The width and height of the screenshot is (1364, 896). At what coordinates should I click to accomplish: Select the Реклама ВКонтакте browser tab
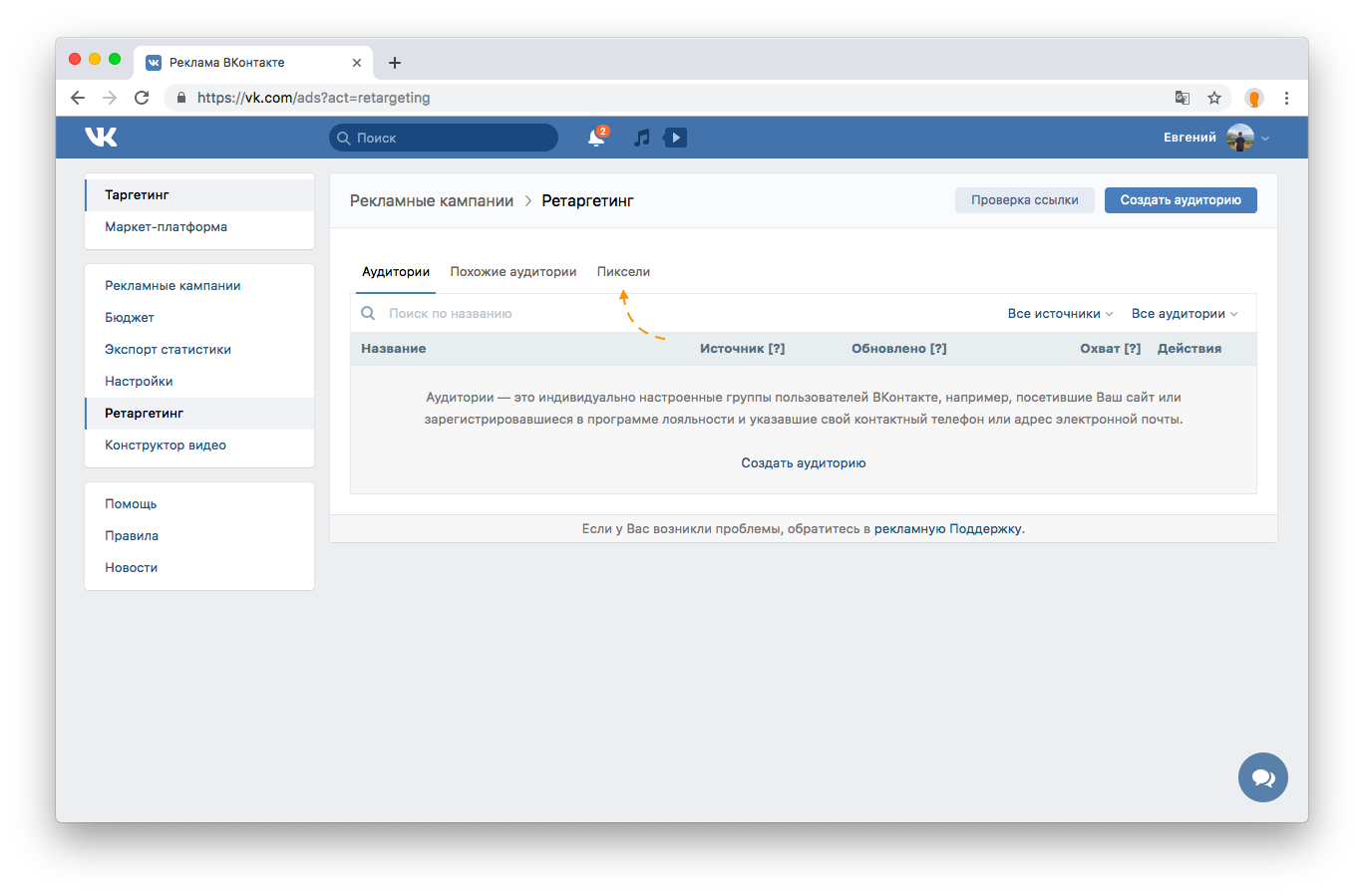[254, 63]
